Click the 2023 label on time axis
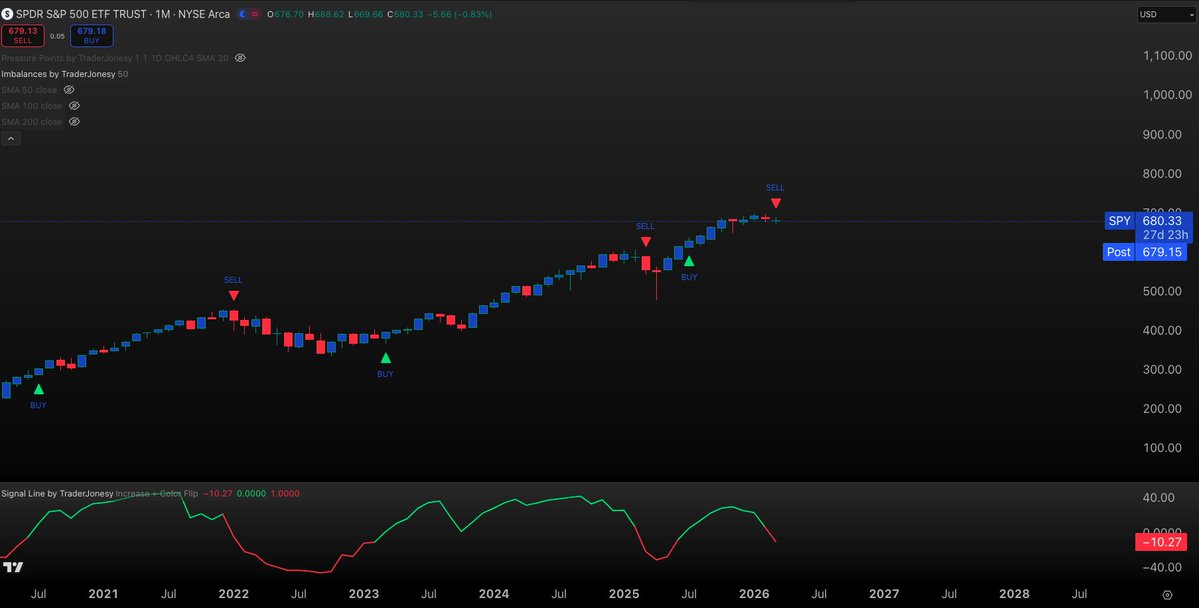1199x608 pixels. tap(363, 594)
